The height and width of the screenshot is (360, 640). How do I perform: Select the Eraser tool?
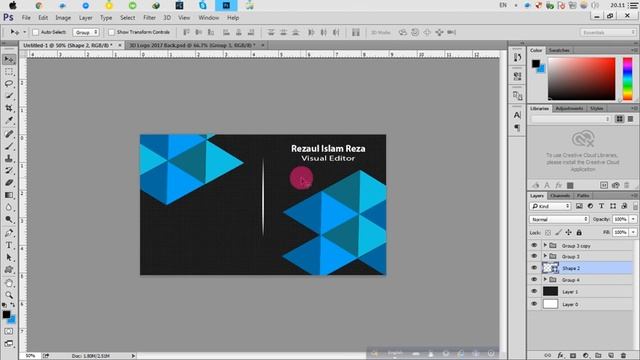coord(9,183)
